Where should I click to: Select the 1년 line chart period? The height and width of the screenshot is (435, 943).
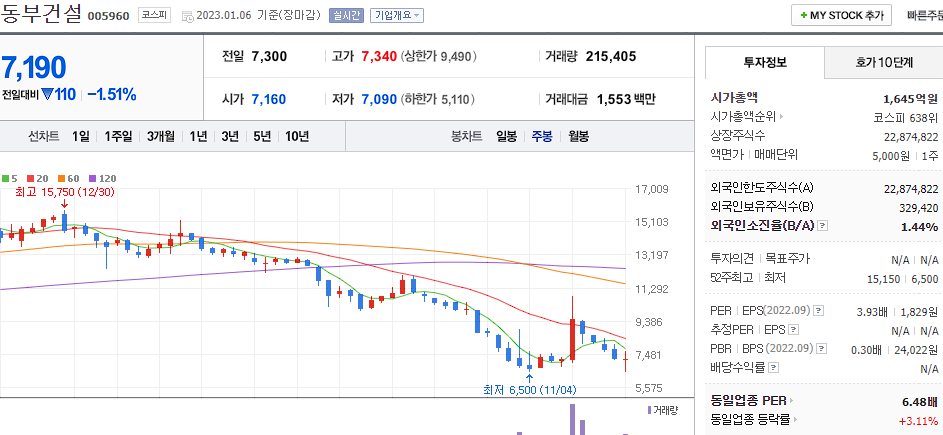[x=198, y=137]
